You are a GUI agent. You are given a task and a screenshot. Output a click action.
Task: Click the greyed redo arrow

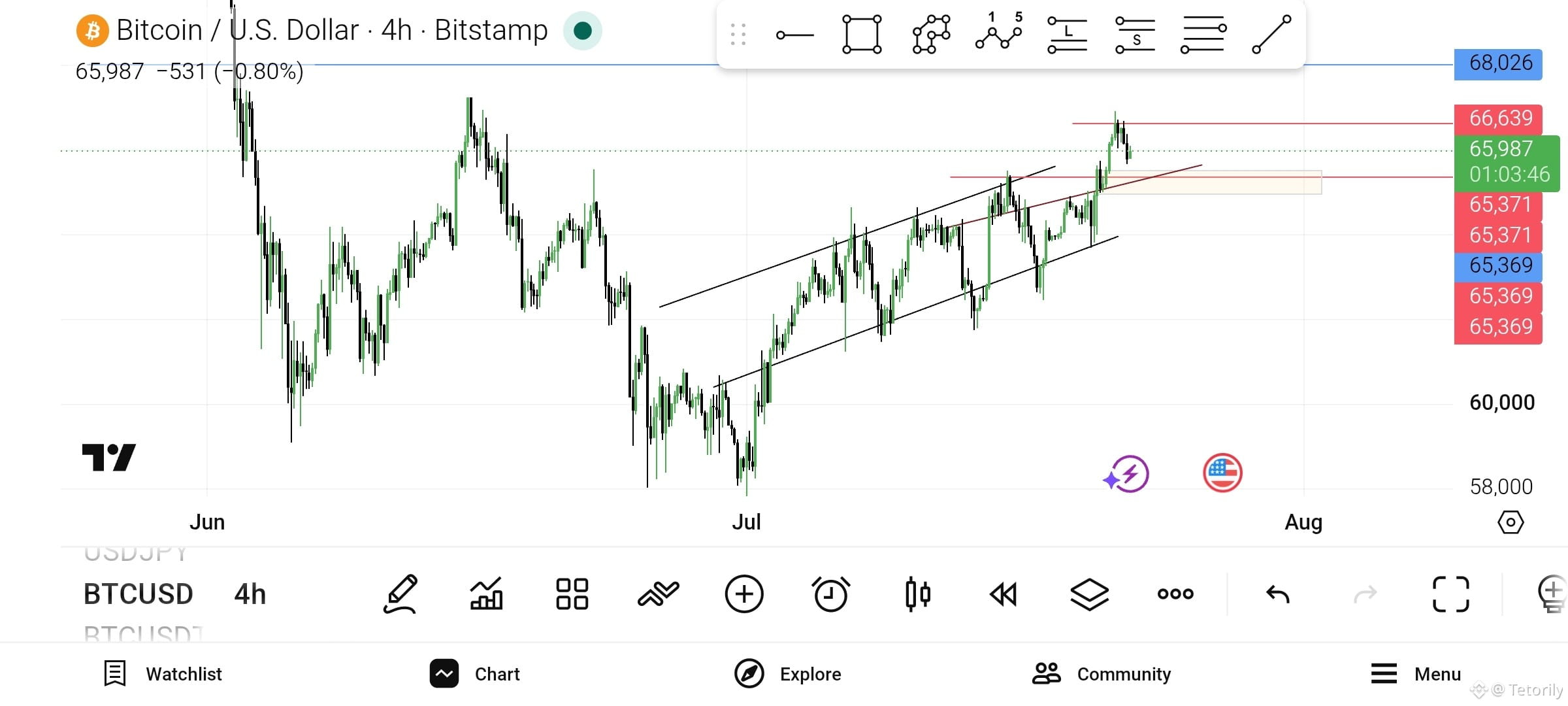(x=1365, y=594)
